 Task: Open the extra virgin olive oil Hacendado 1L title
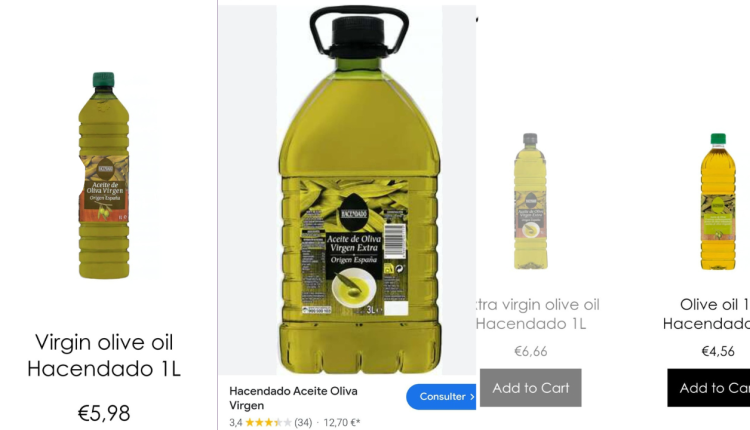coord(538,314)
